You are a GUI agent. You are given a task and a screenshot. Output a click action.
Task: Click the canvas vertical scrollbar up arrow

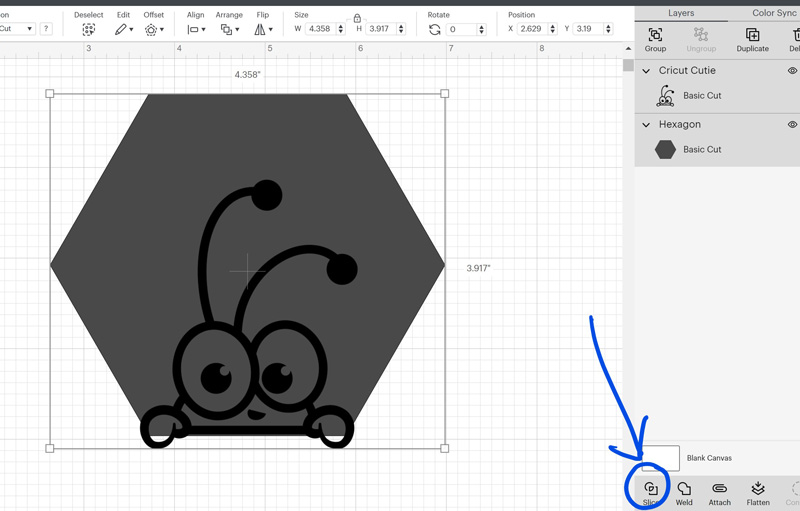point(628,48)
